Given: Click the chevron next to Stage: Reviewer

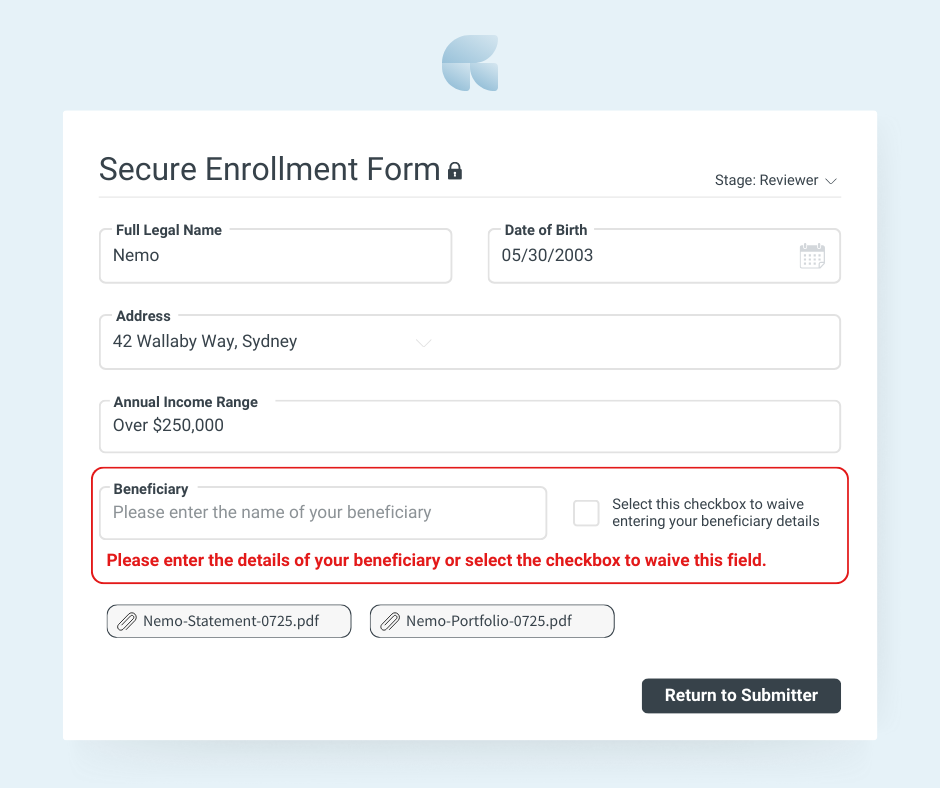Looking at the screenshot, I should pyautogui.click(x=831, y=181).
